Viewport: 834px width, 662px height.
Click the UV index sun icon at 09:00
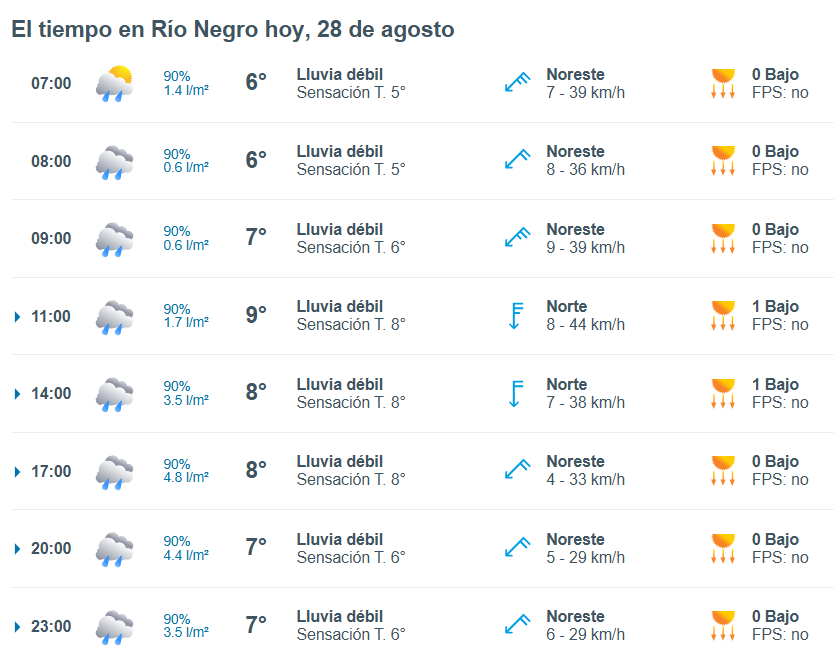pos(723,238)
